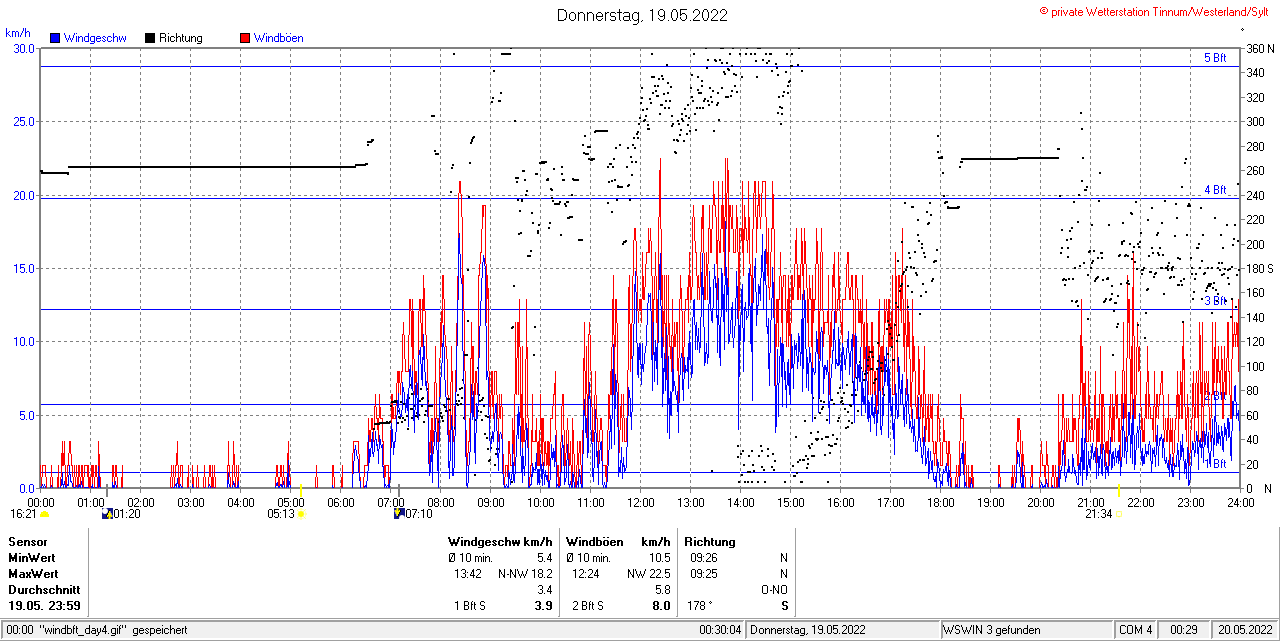Click the 00:29 status bar field
Screen dimensions: 1280x641
point(1184,630)
